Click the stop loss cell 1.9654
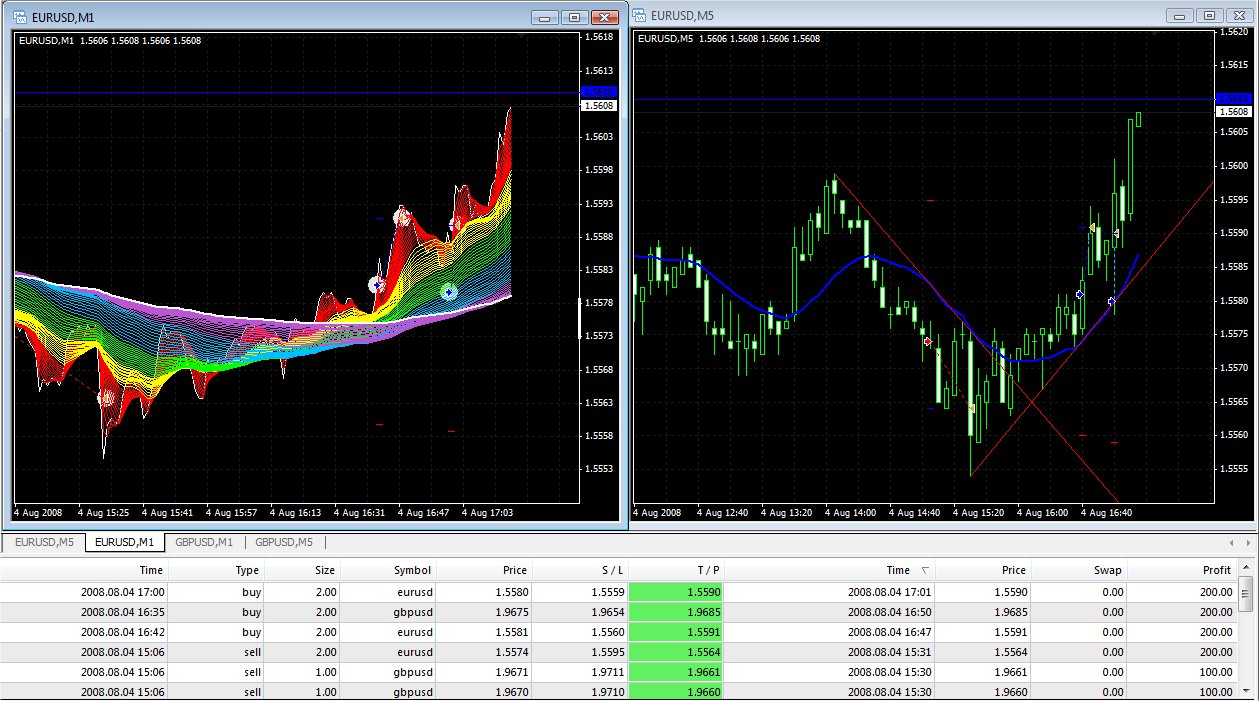 pyautogui.click(x=580, y=612)
